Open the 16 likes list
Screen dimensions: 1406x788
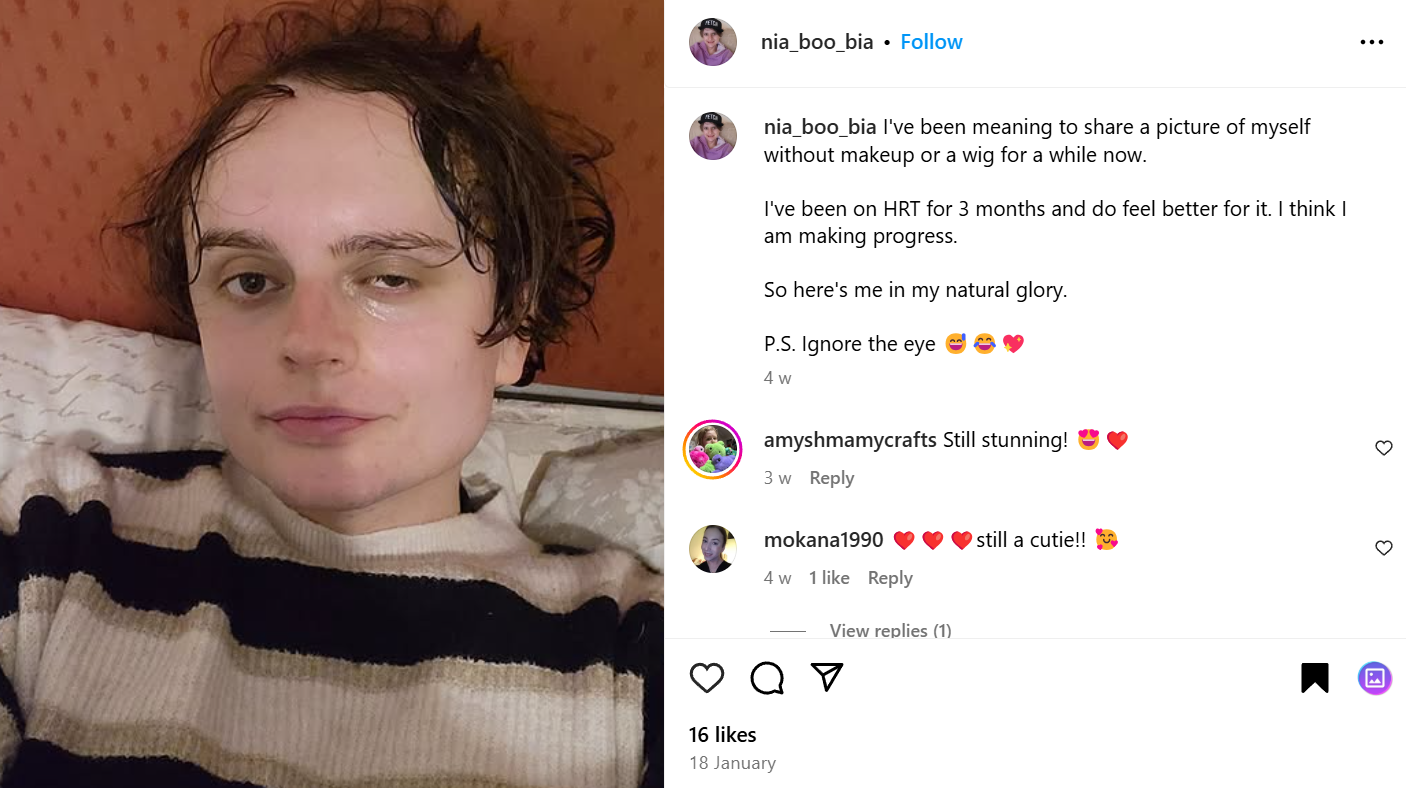[722, 735]
